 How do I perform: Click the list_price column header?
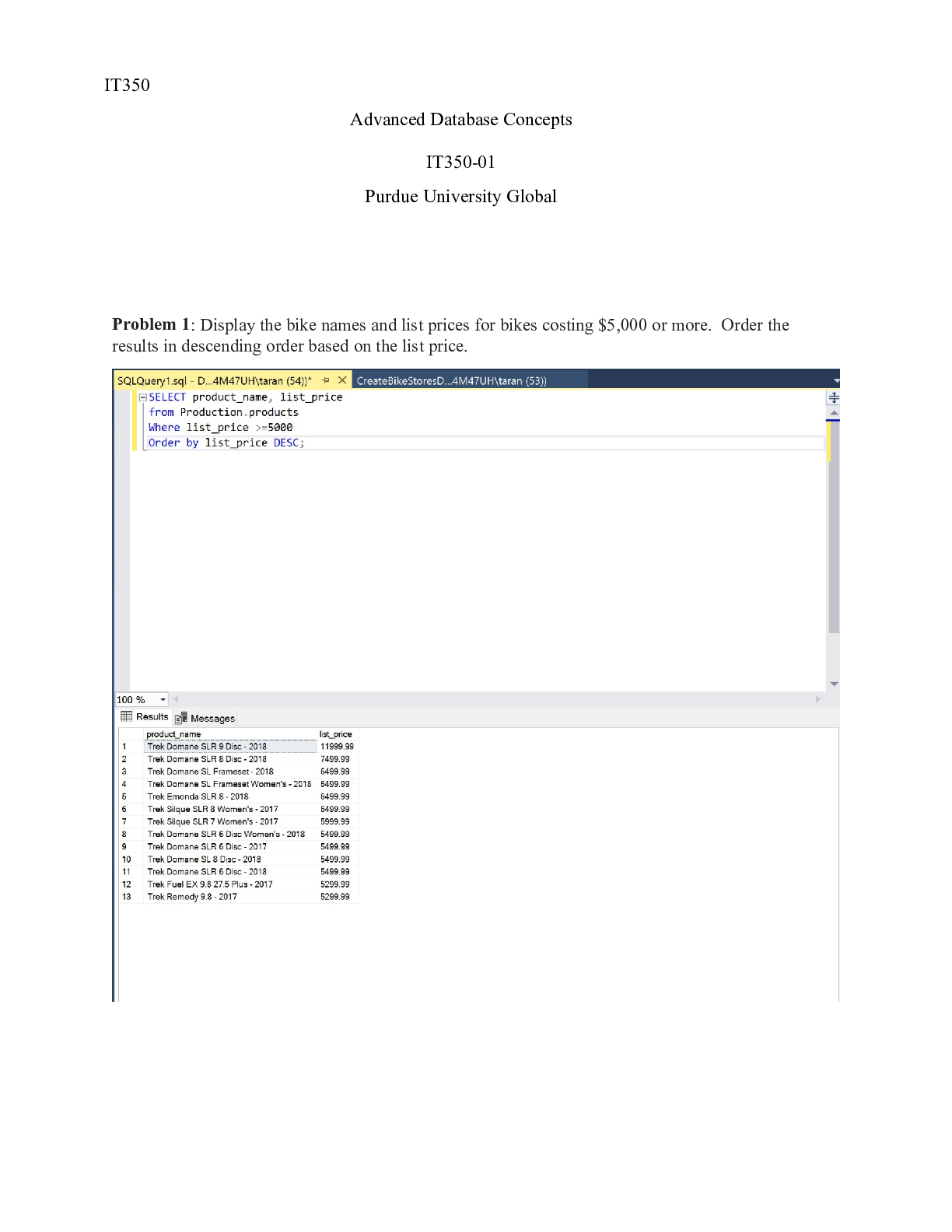(337, 734)
